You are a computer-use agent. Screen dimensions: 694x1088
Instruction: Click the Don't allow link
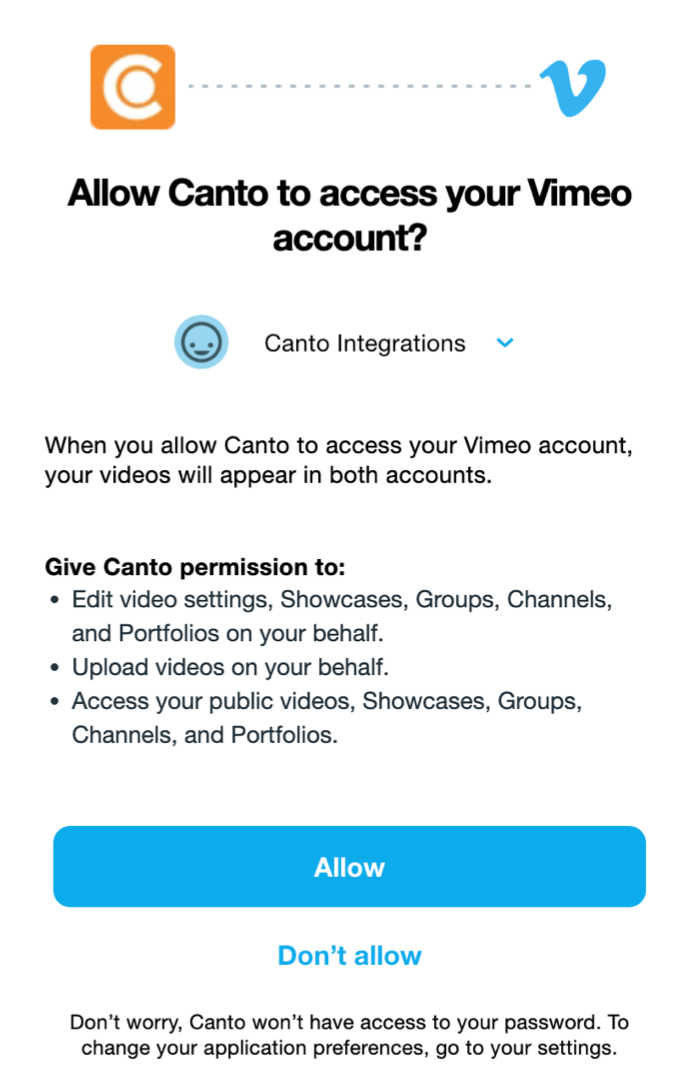pos(348,955)
